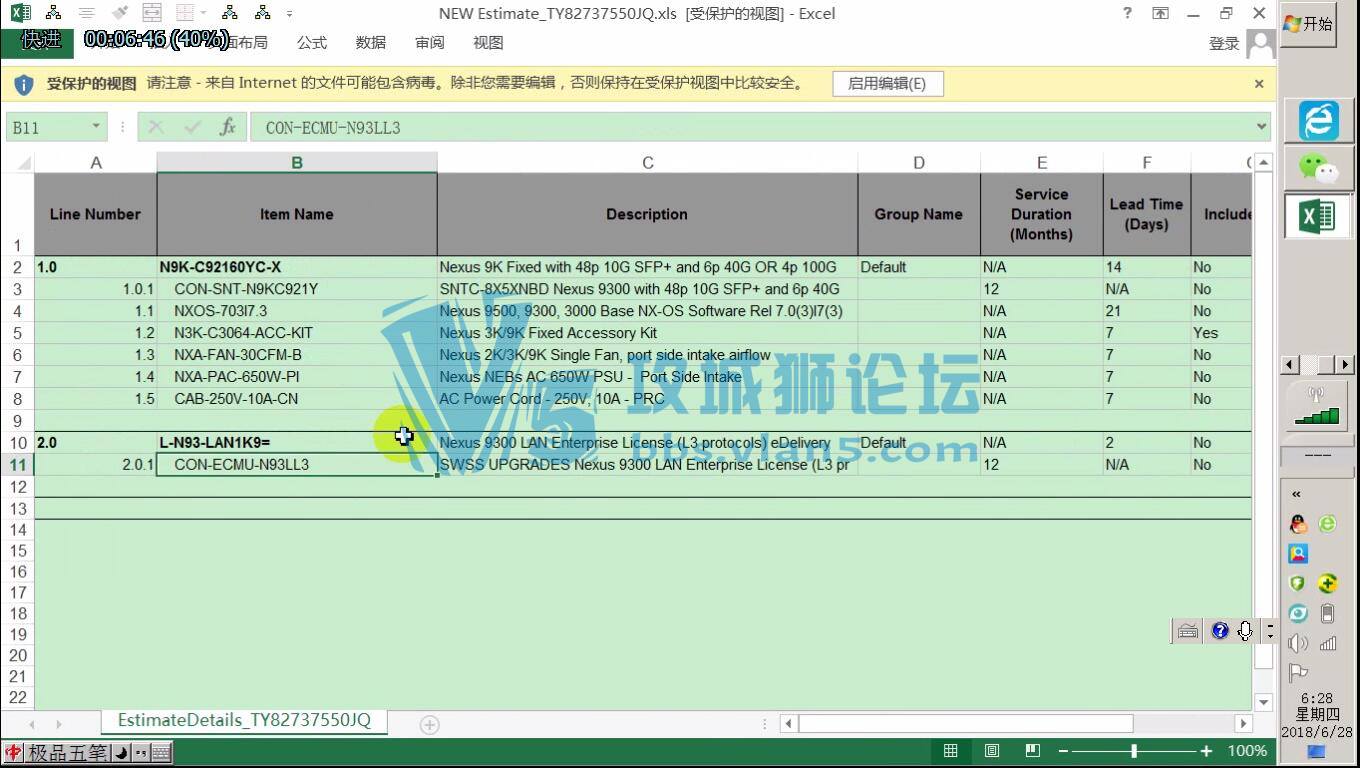Click Nexus 3K/9K Fixed Accessory Kit cell
The image size is (1360, 768).
point(647,333)
